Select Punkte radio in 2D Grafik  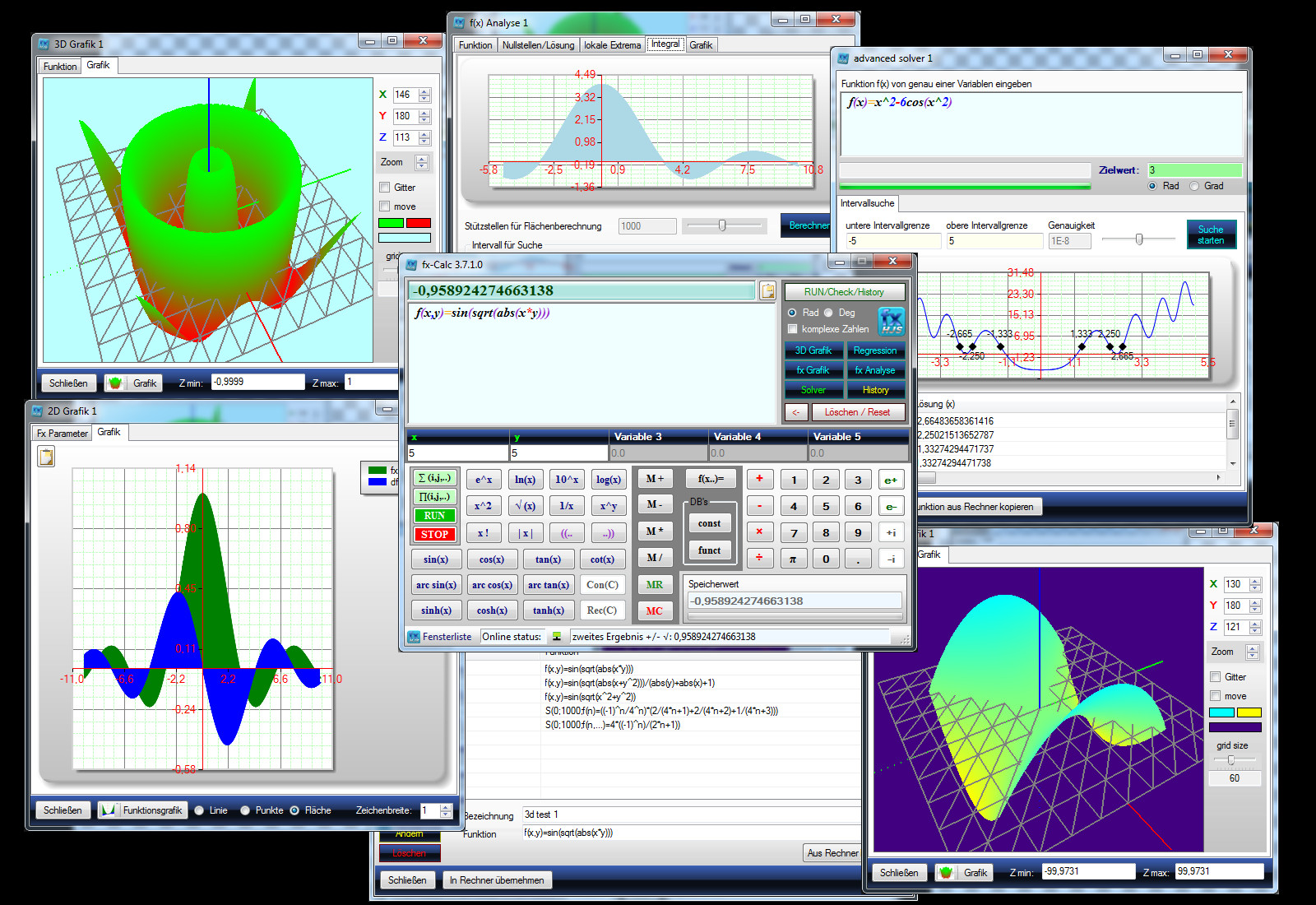[x=245, y=810]
